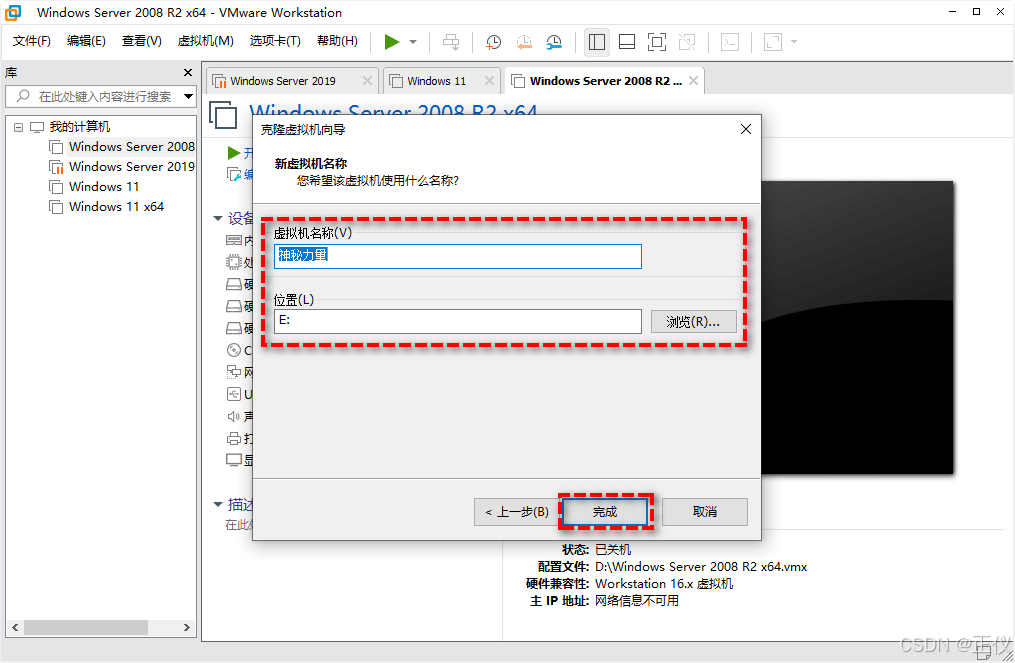Click the library scrollbar left arrow
The width and height of the screenshot is (1015, 663).
pyautogui.click(x=16, y=627)
